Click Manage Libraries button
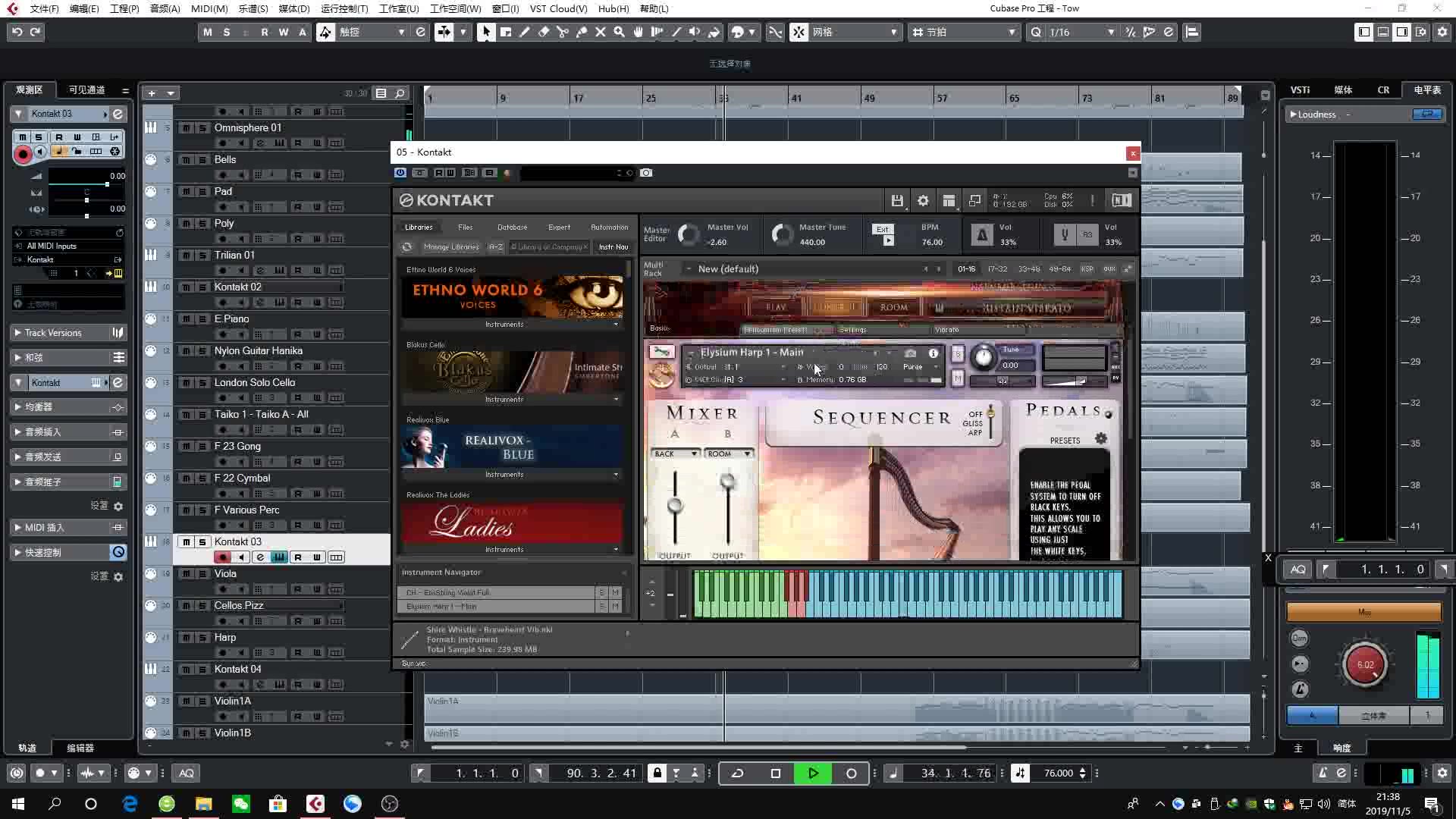 (x=451, y=247)
